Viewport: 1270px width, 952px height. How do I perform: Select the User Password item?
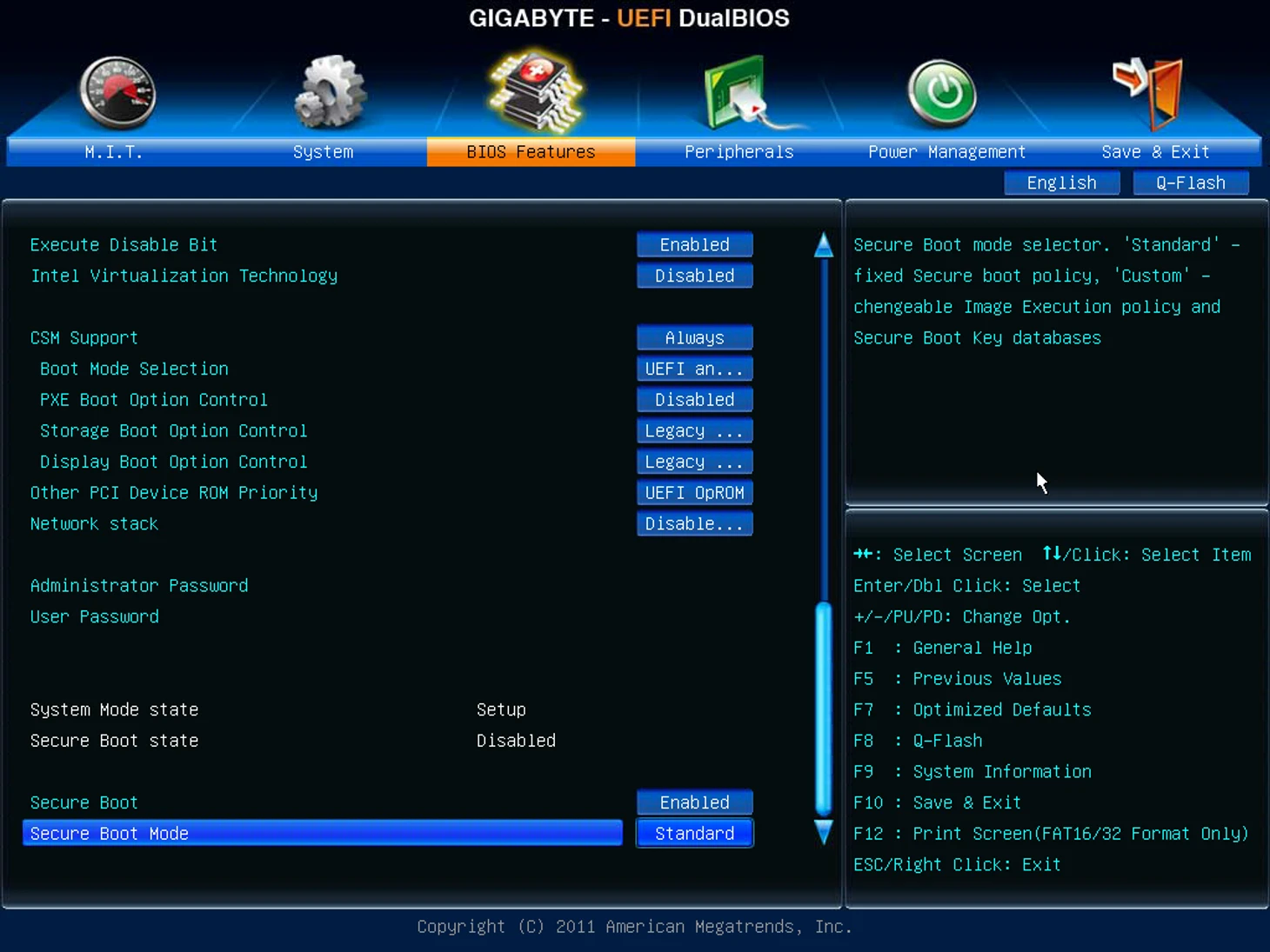[x=95, y=616]
